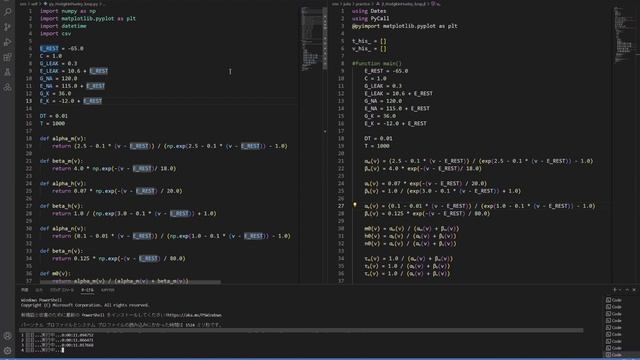Click 'DT = 0.01' in Python editor
The image size is (640, 360).
54,116
